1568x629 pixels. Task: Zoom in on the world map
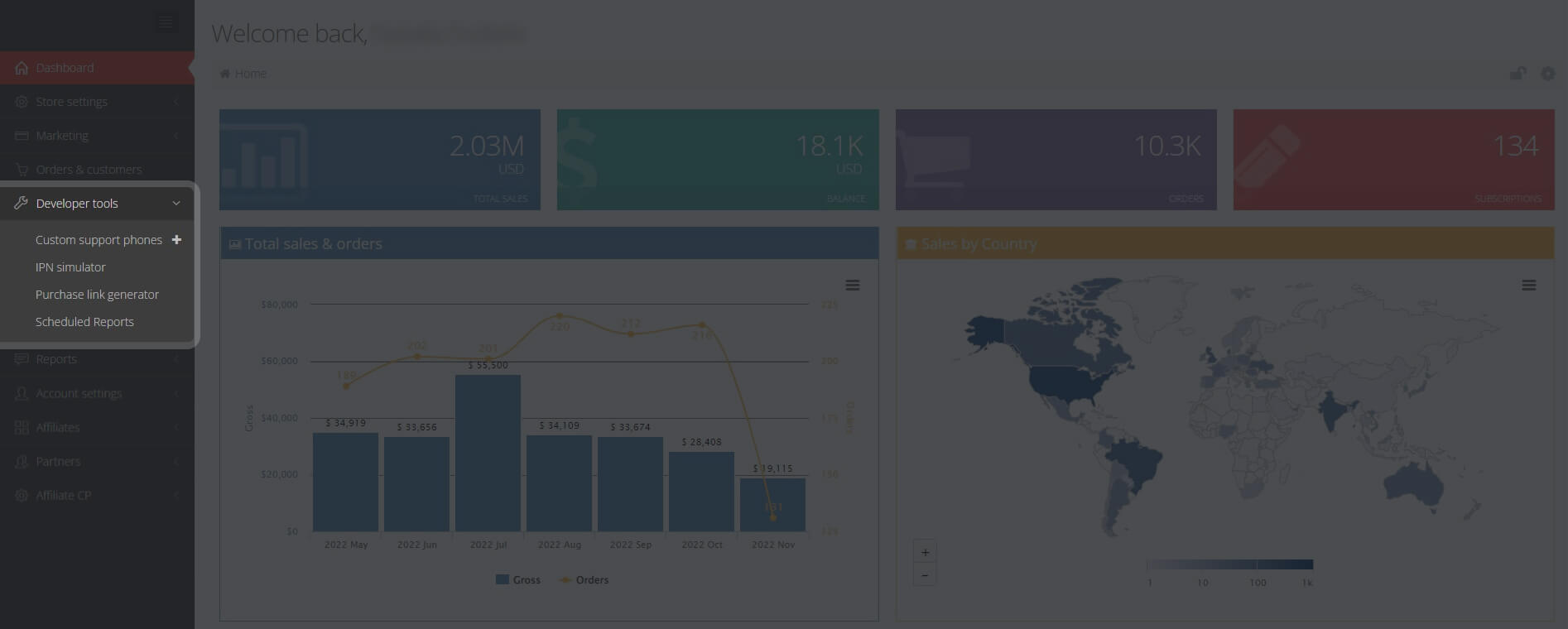click(925, 552)
